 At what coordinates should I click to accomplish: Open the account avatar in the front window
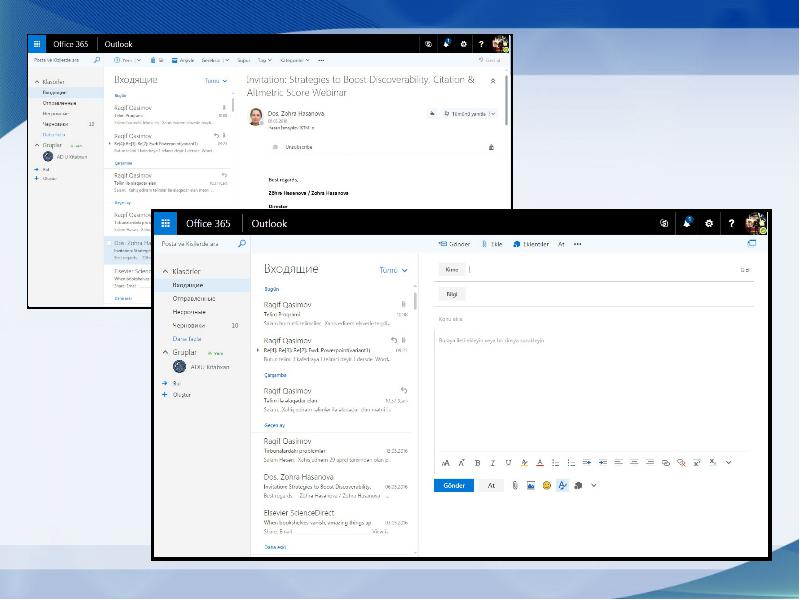tap(755, 223)
